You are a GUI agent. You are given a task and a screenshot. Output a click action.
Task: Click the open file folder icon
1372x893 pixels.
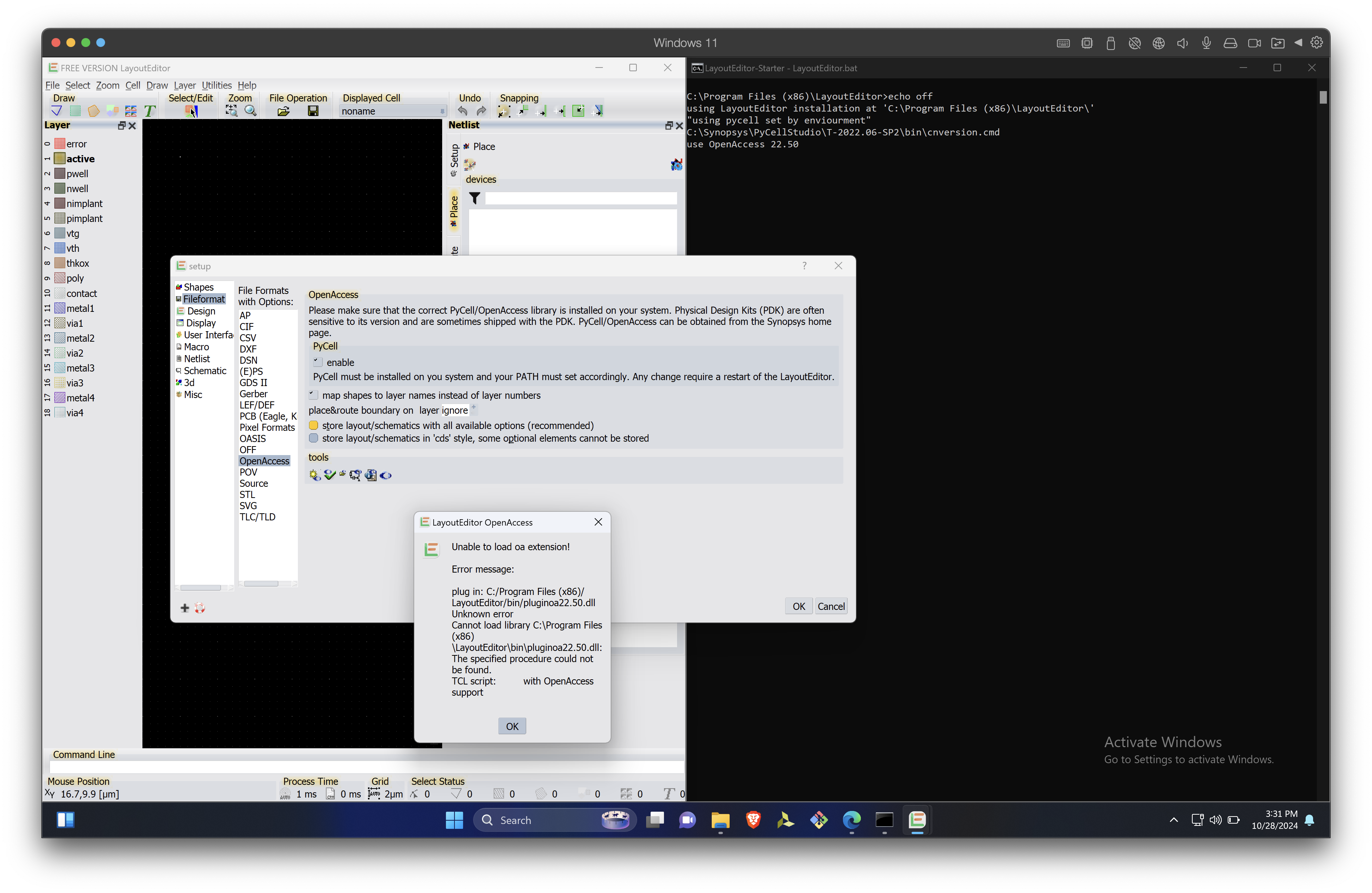pyautogui.click(x=284, y=111)
